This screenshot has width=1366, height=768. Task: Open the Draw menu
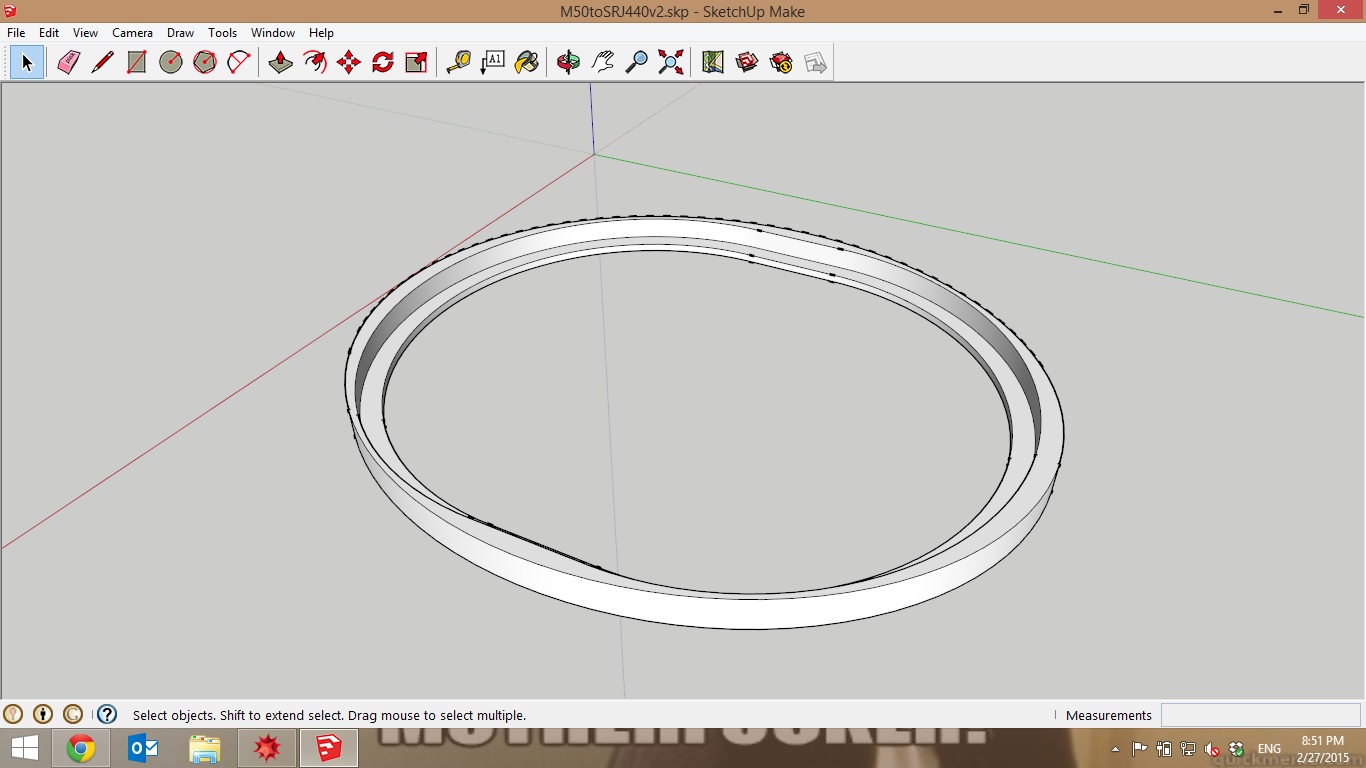pos(180,33)
